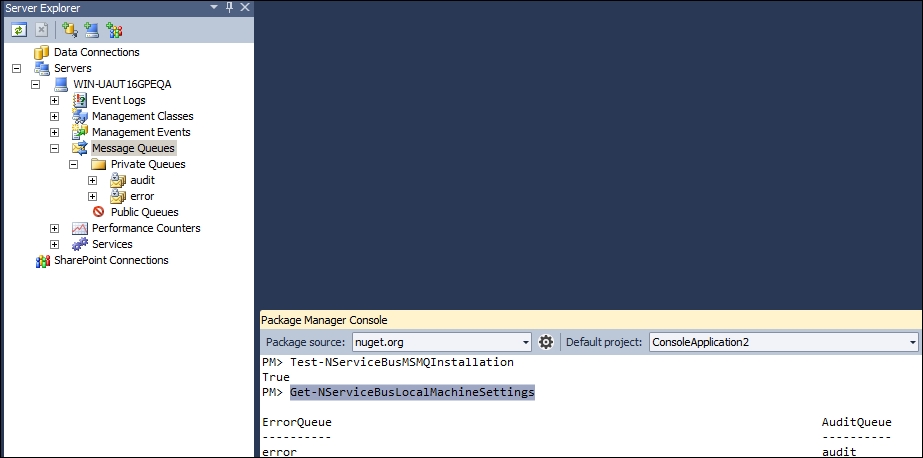Select the SharePoint Connections label
923x458 pixels.
pyautogui.click(x=111, y=260)
